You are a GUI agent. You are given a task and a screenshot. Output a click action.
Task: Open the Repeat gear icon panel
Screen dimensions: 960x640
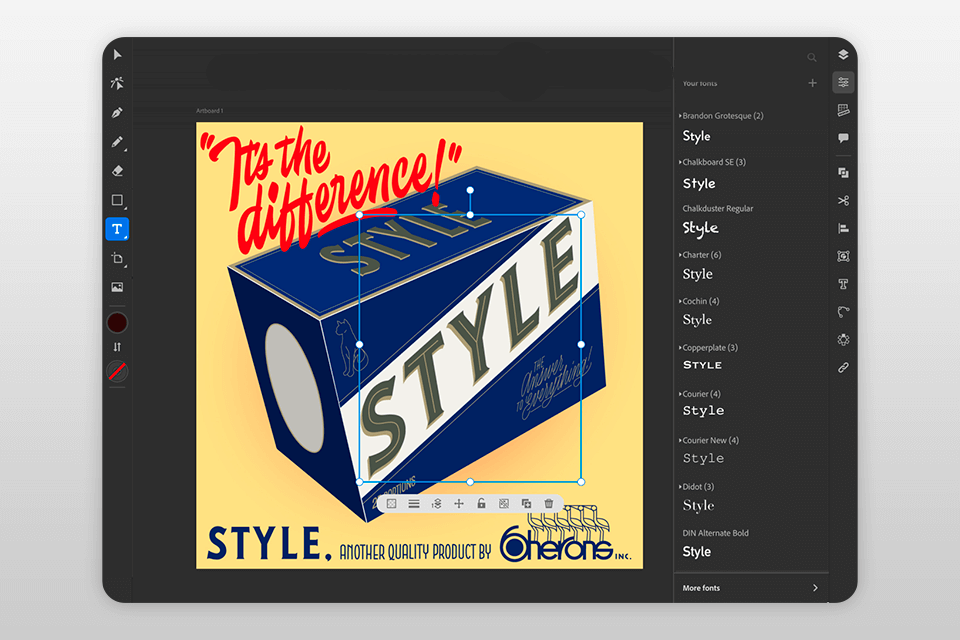click(x=843, y=340)
